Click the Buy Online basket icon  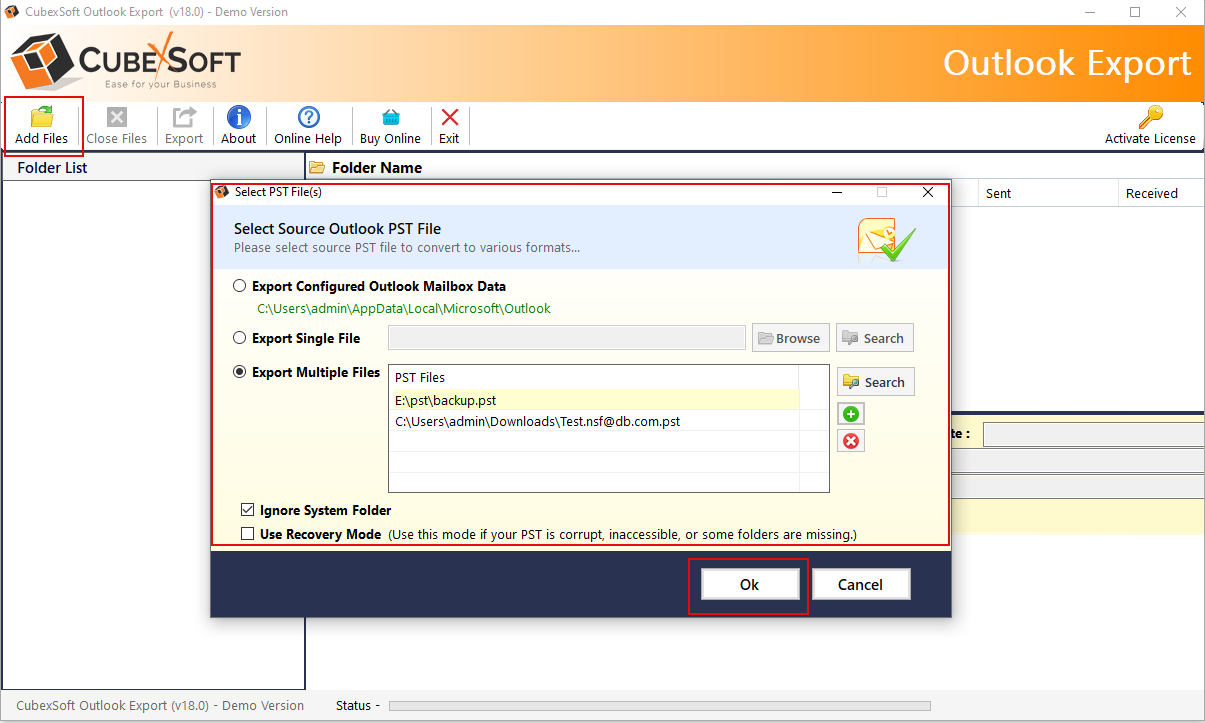point(390,118)
